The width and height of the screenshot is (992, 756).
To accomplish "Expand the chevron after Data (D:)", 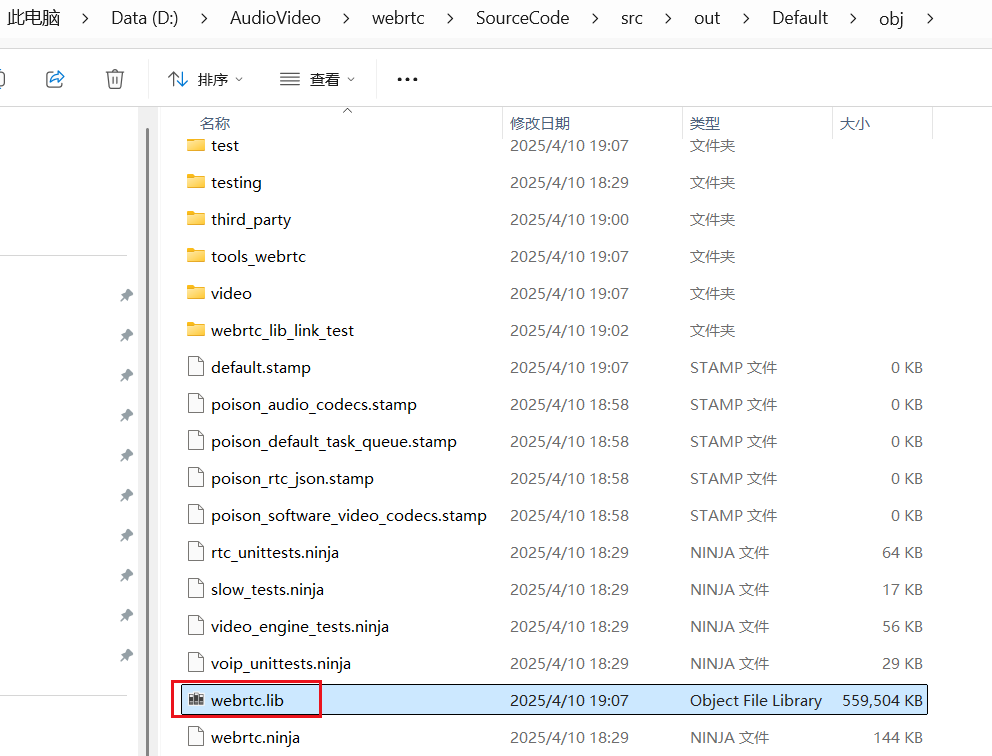I will click(x=204, y=18).
